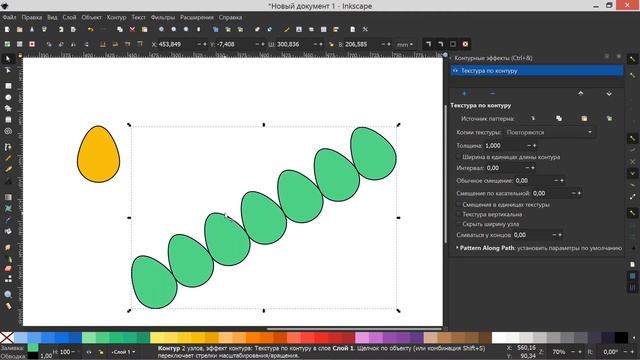Open the Расширения menu
This screenshot has width=640, height=360.
click(197, 17)
